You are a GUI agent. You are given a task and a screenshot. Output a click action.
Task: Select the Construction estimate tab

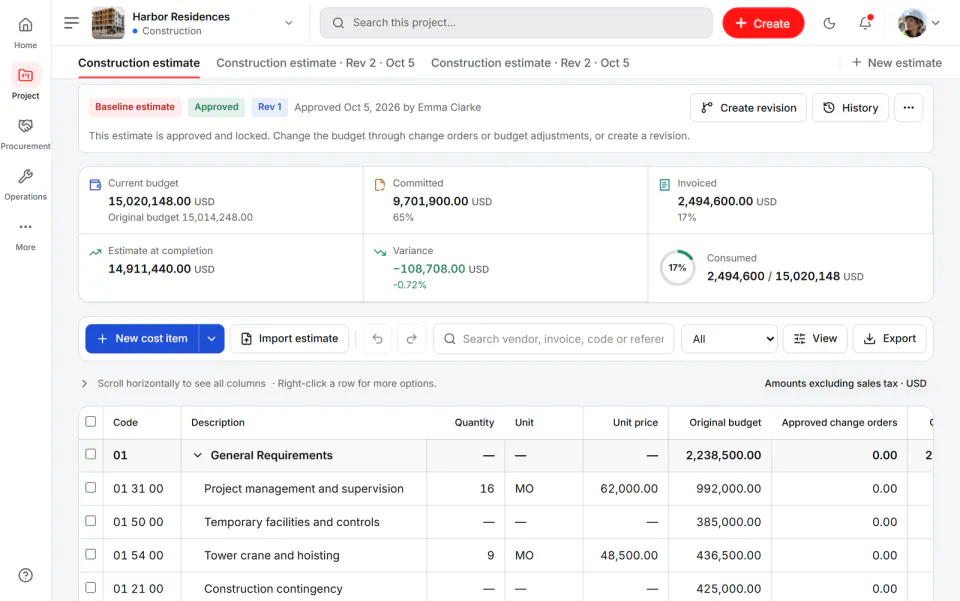pyautogui.click(x=139, y=63)
